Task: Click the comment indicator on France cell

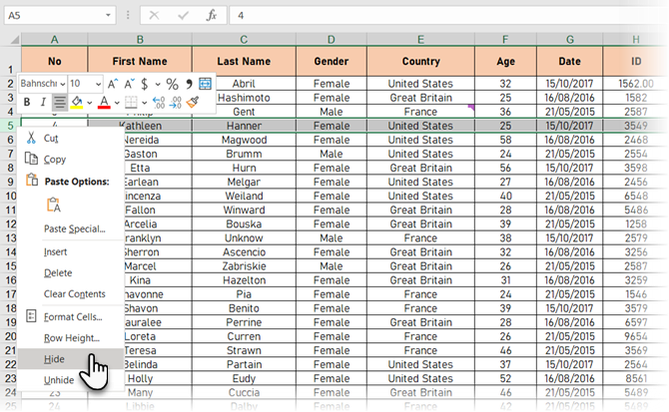Action: point(471,107)
